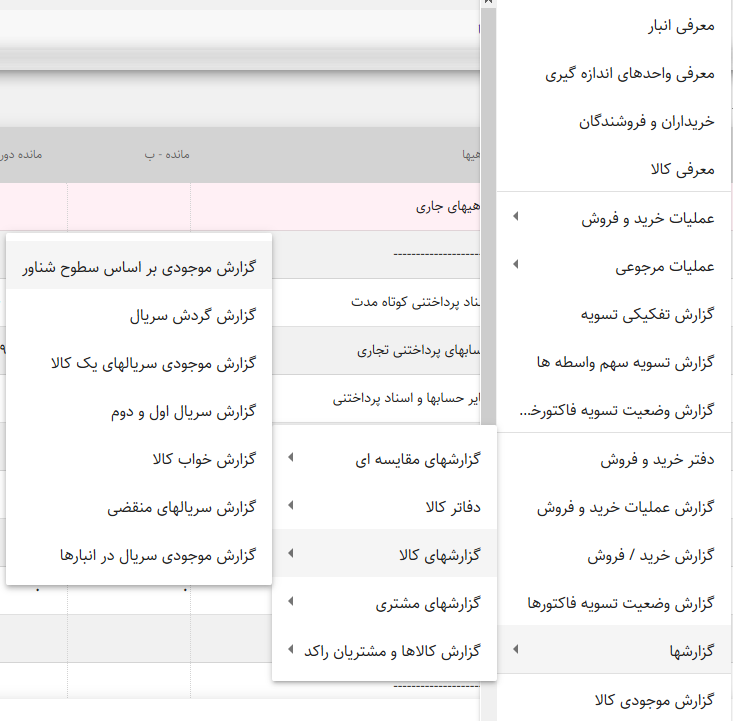Expand عملیات خرید و فروش submenu arrow
The image size is (733, 721).
click(515, 218)
